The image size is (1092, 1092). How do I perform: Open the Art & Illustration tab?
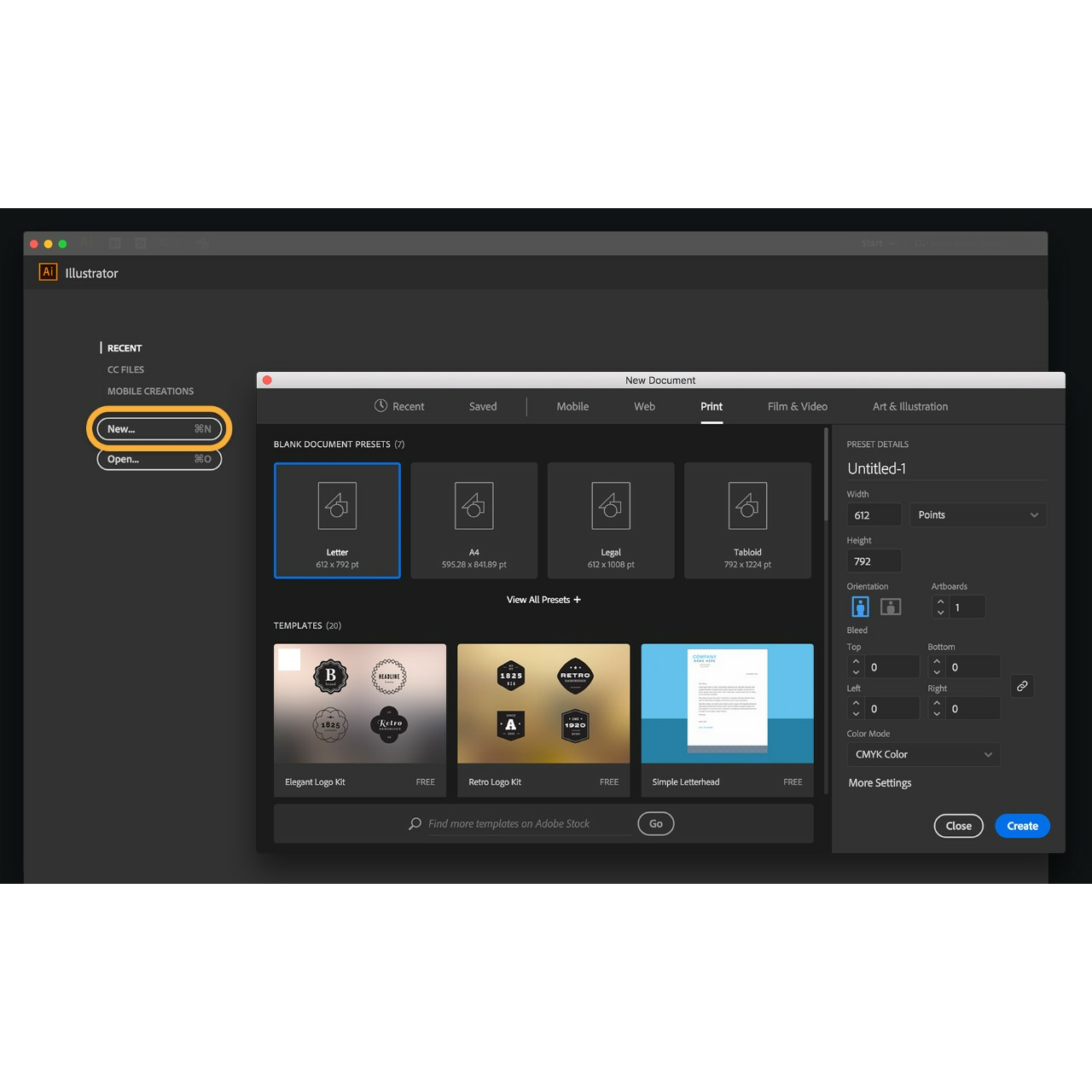(910, 406)
